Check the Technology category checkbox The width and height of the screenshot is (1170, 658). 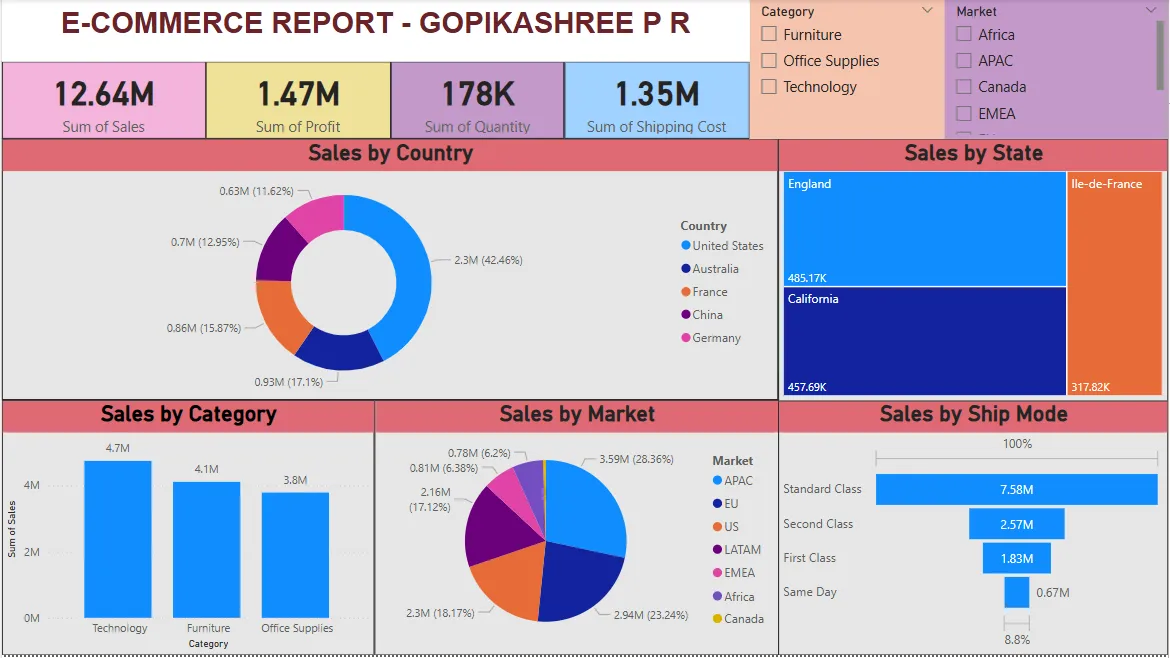(769, 87)
